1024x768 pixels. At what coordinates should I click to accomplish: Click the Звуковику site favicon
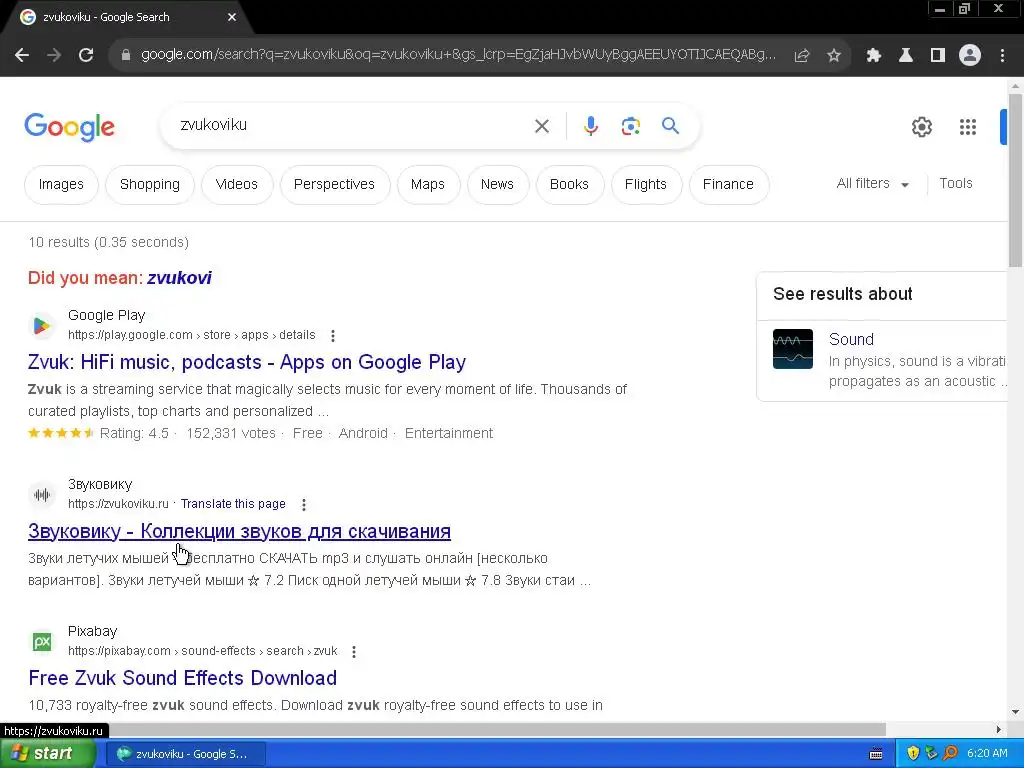coord(42,494)
